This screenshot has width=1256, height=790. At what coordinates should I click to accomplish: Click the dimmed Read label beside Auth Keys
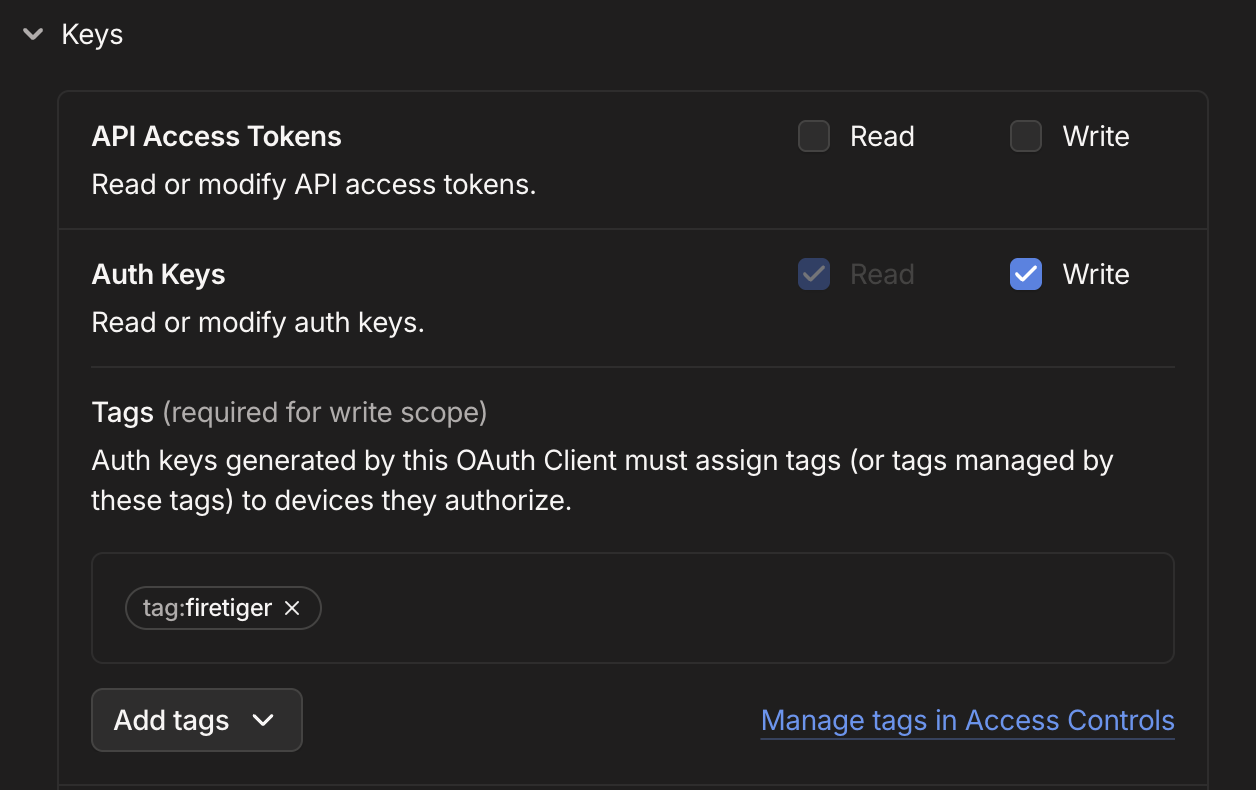(x=882, y=274)
